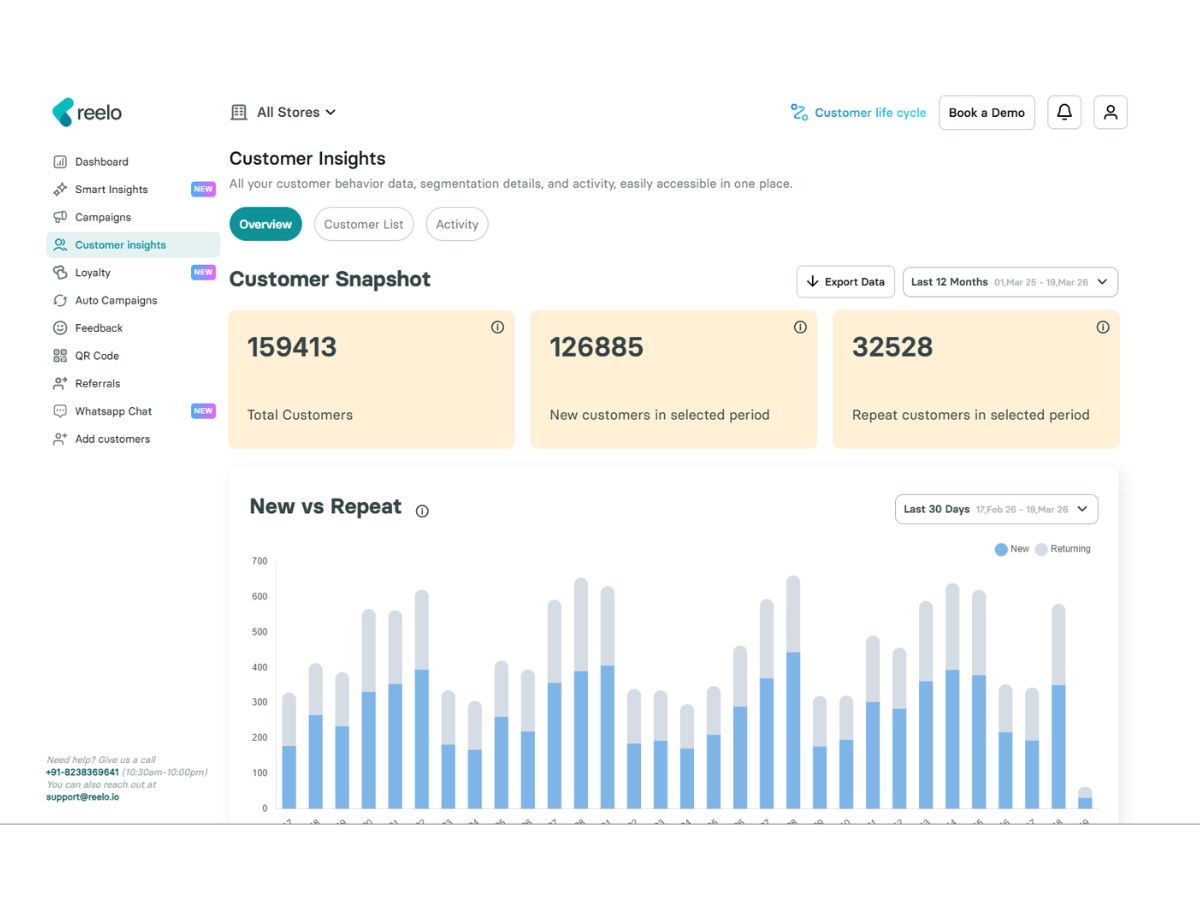The height and width of the screenshot is (900, 1200).
Task: Select Customer insights menu item
Action: coord(133,245)
